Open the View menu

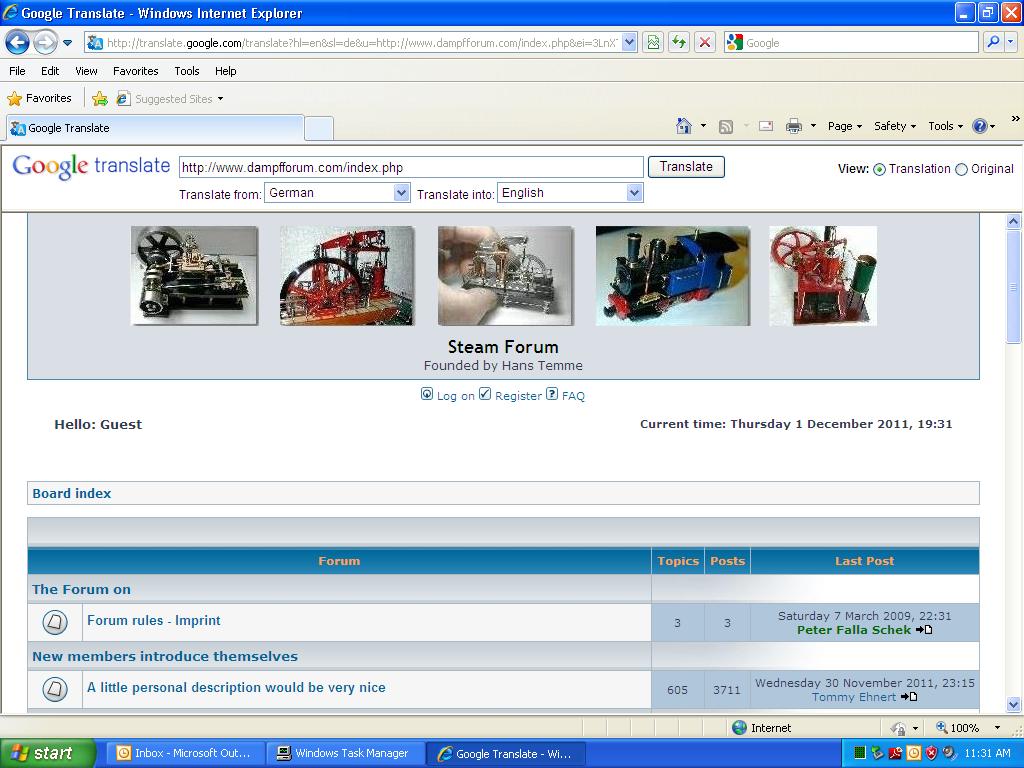pos(86,71)
